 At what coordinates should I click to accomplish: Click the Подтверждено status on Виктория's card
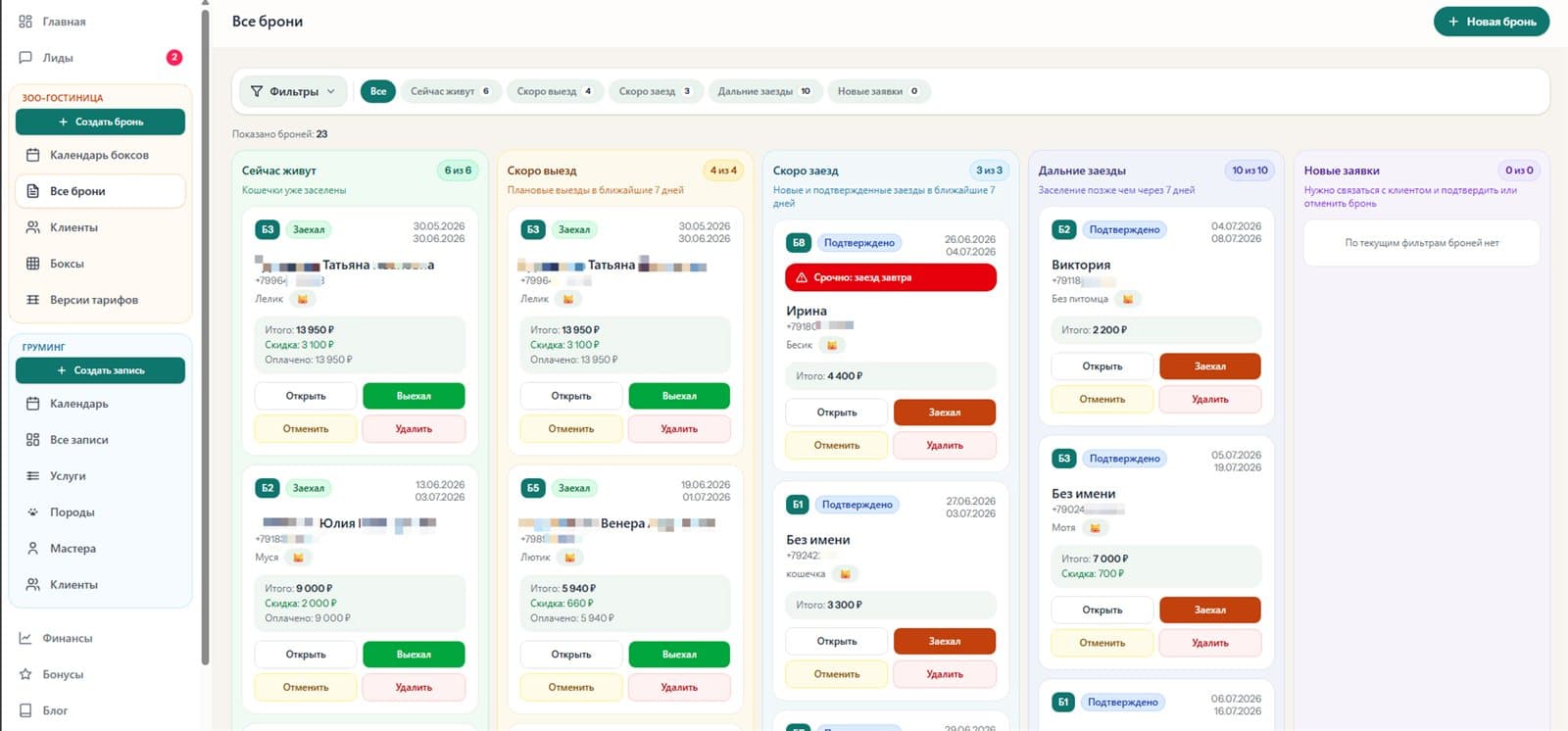1124,230
